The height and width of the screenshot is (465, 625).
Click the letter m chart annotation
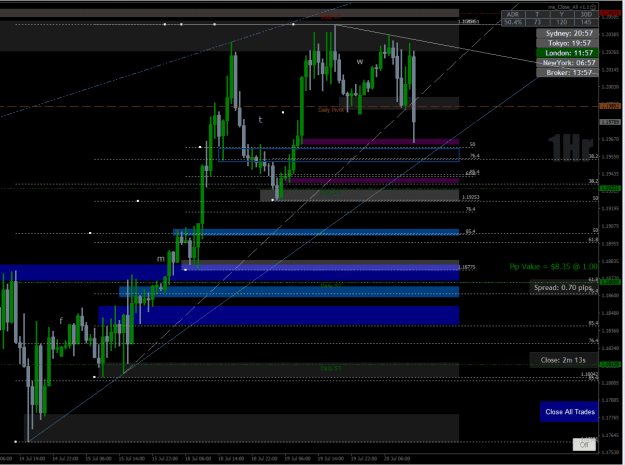[x=161, y=259]
